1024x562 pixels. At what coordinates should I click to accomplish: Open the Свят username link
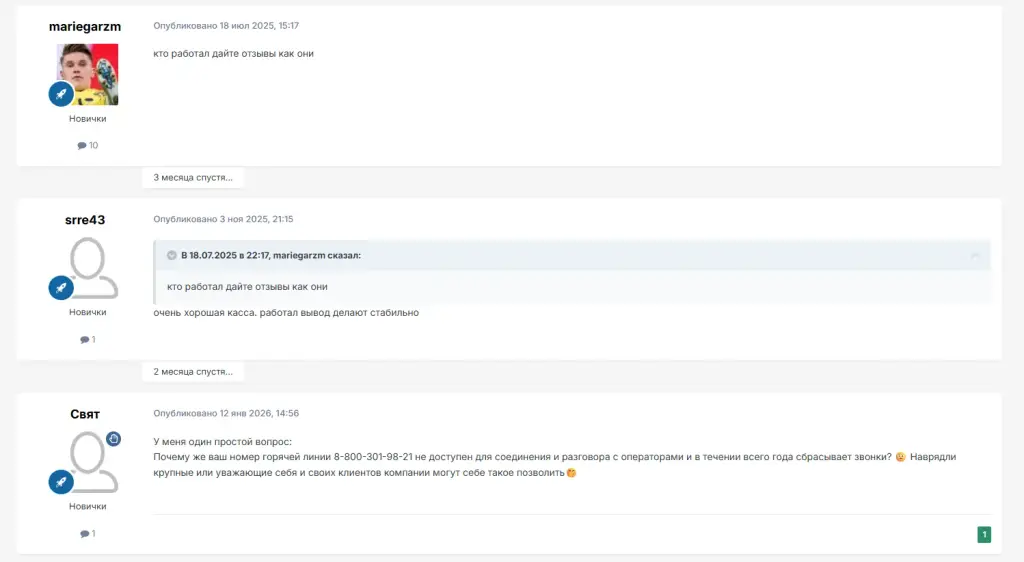(85, 414)
